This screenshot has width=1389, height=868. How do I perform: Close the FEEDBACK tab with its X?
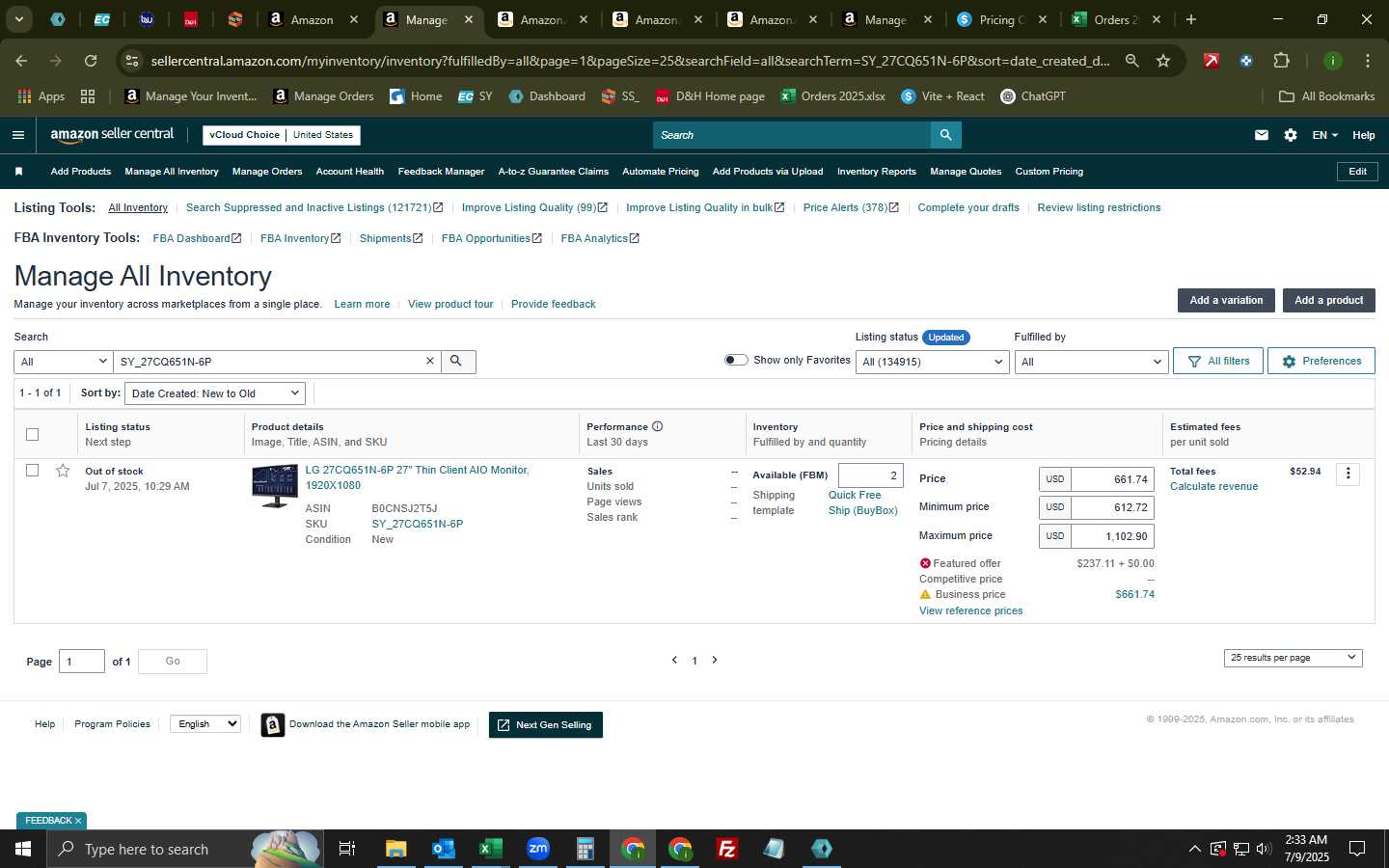tap(78, 821)
